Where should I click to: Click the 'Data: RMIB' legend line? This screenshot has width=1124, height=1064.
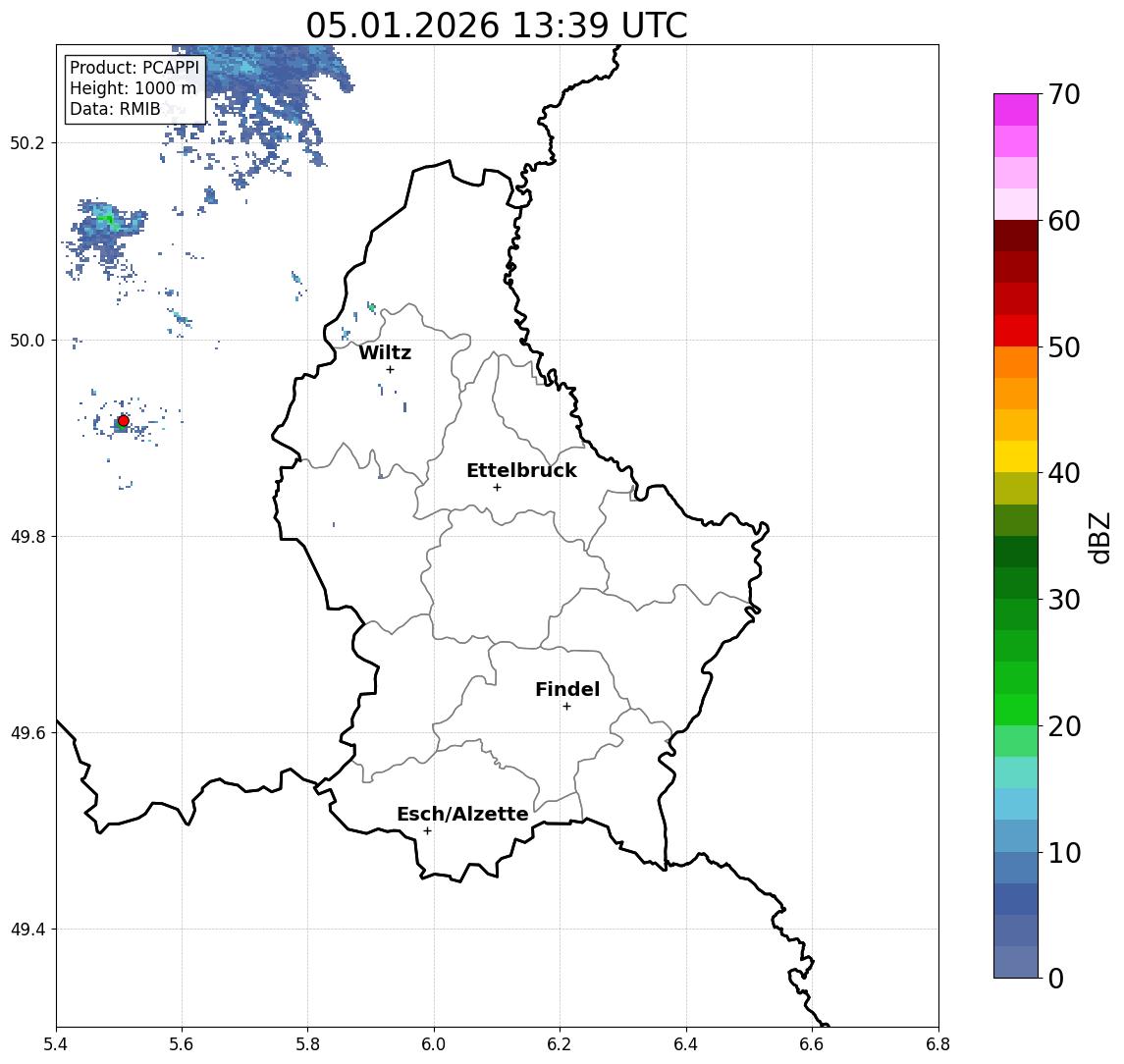click(115, 109)
